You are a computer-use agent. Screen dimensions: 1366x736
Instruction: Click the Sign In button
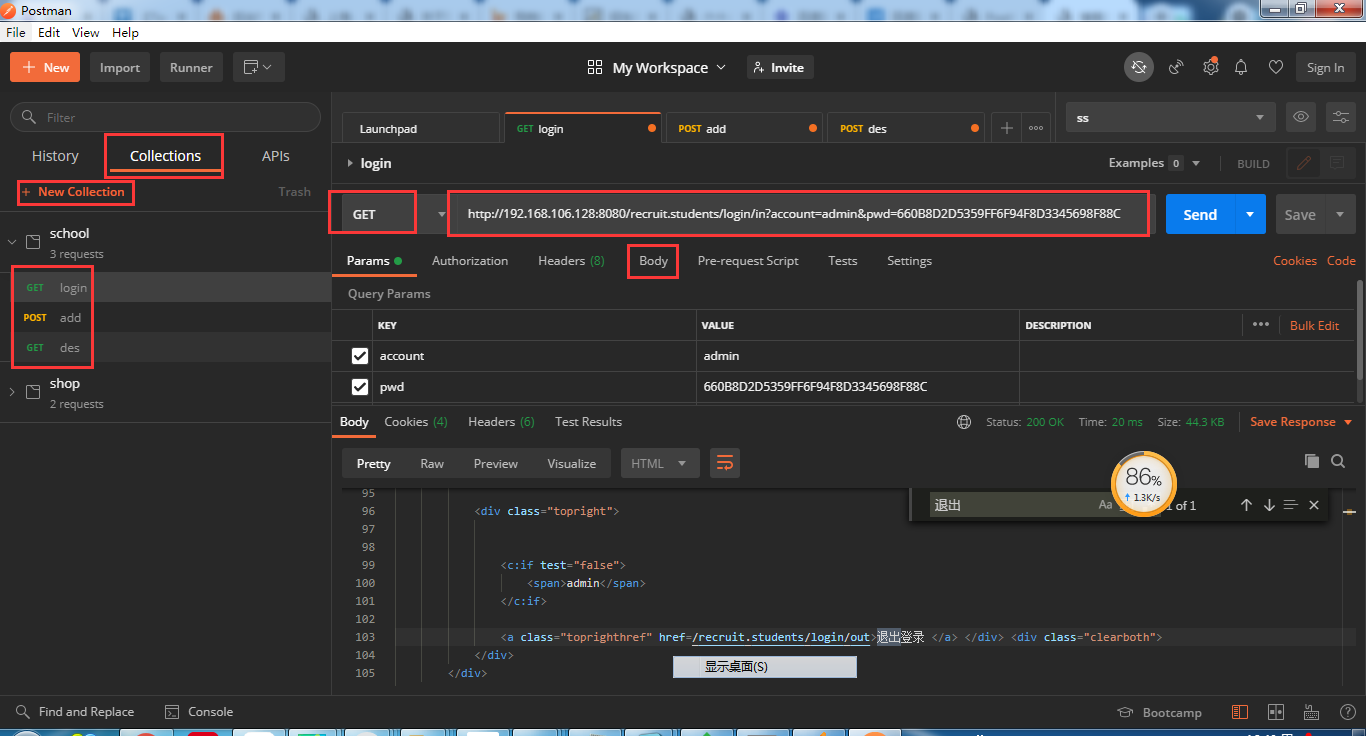pos(1325,67)
